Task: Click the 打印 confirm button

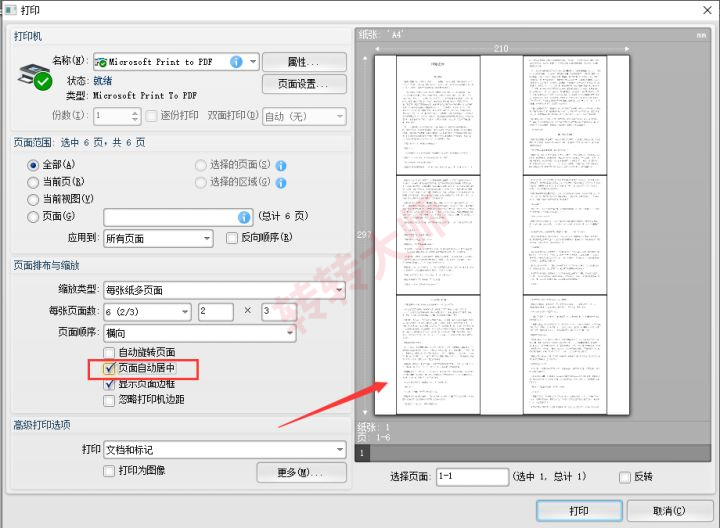Action: 579,511
